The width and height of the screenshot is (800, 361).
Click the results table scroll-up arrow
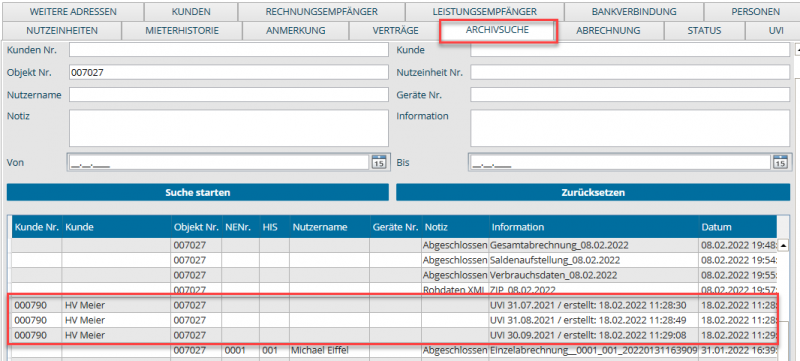point(783,246)
